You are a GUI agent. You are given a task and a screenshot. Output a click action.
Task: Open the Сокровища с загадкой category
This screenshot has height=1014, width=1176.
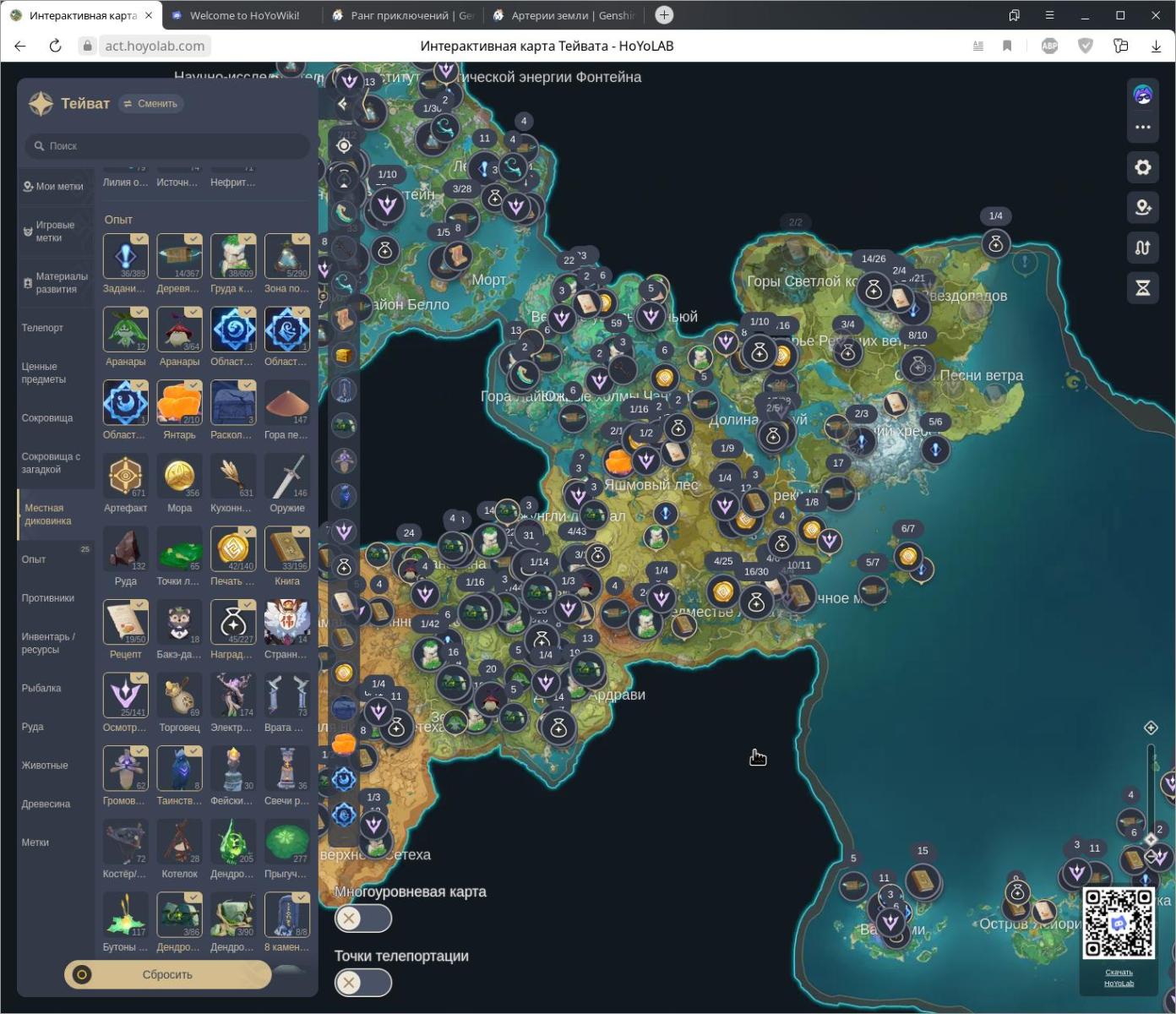click(x=56, y=463)
